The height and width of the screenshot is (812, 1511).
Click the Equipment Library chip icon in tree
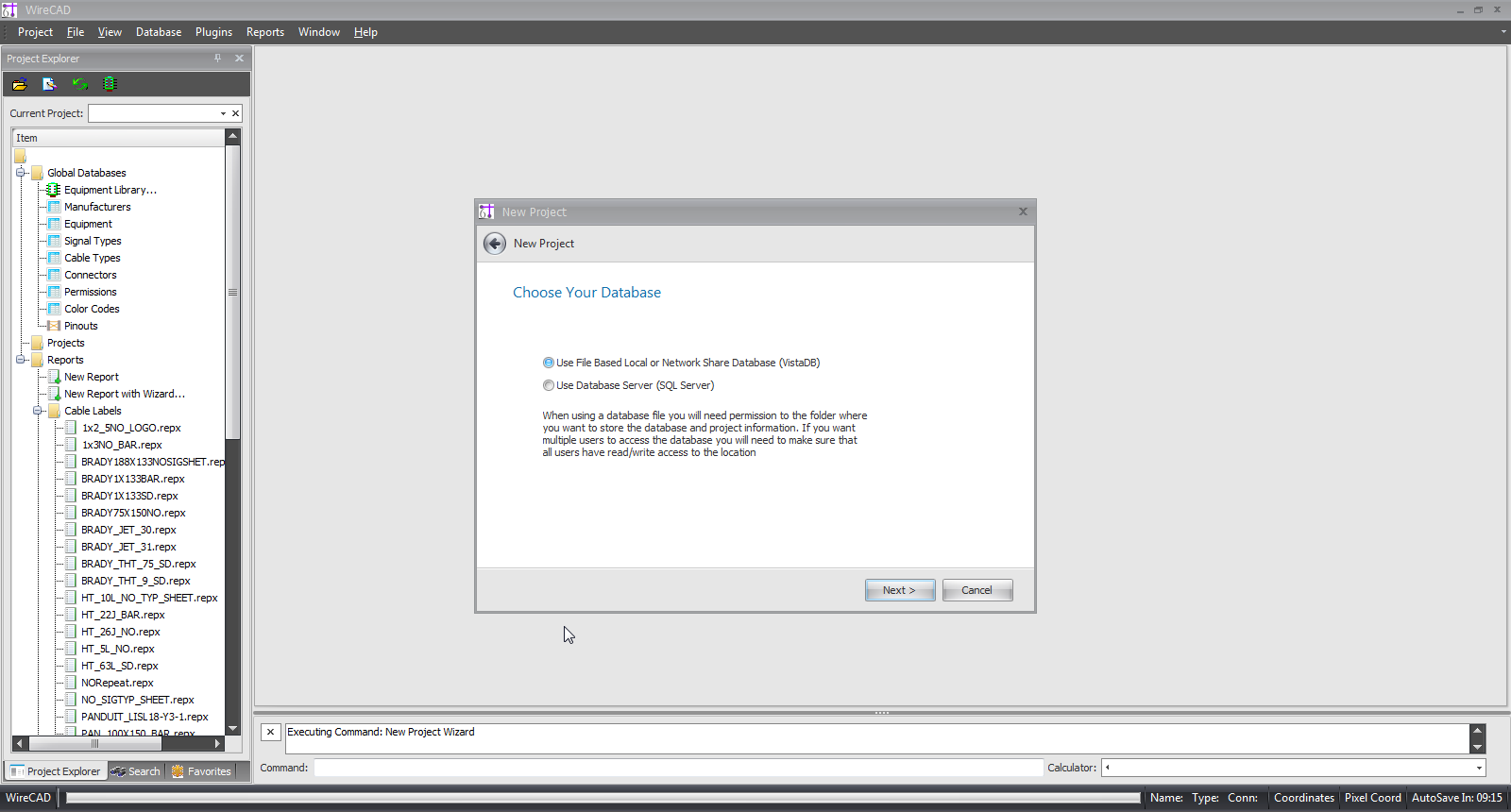click(x=54, y=190)
